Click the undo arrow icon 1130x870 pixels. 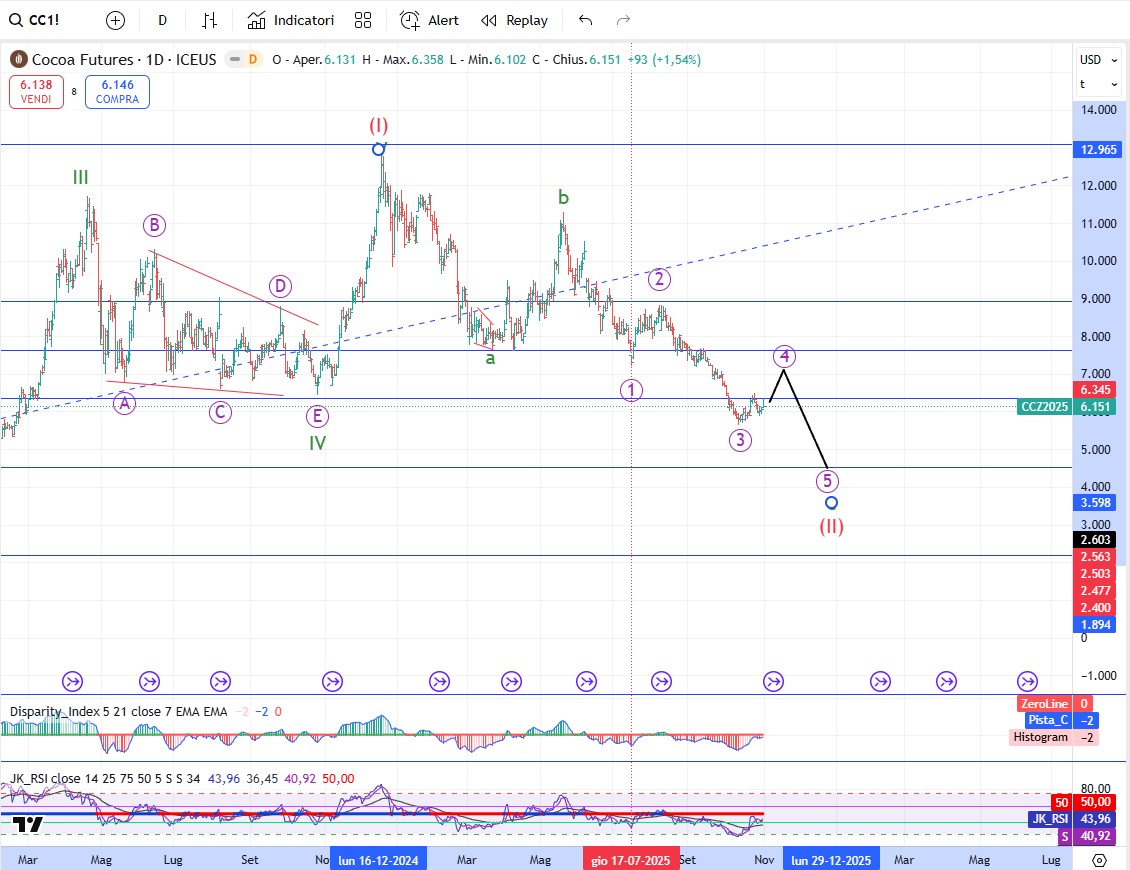(x=586, y=20)
